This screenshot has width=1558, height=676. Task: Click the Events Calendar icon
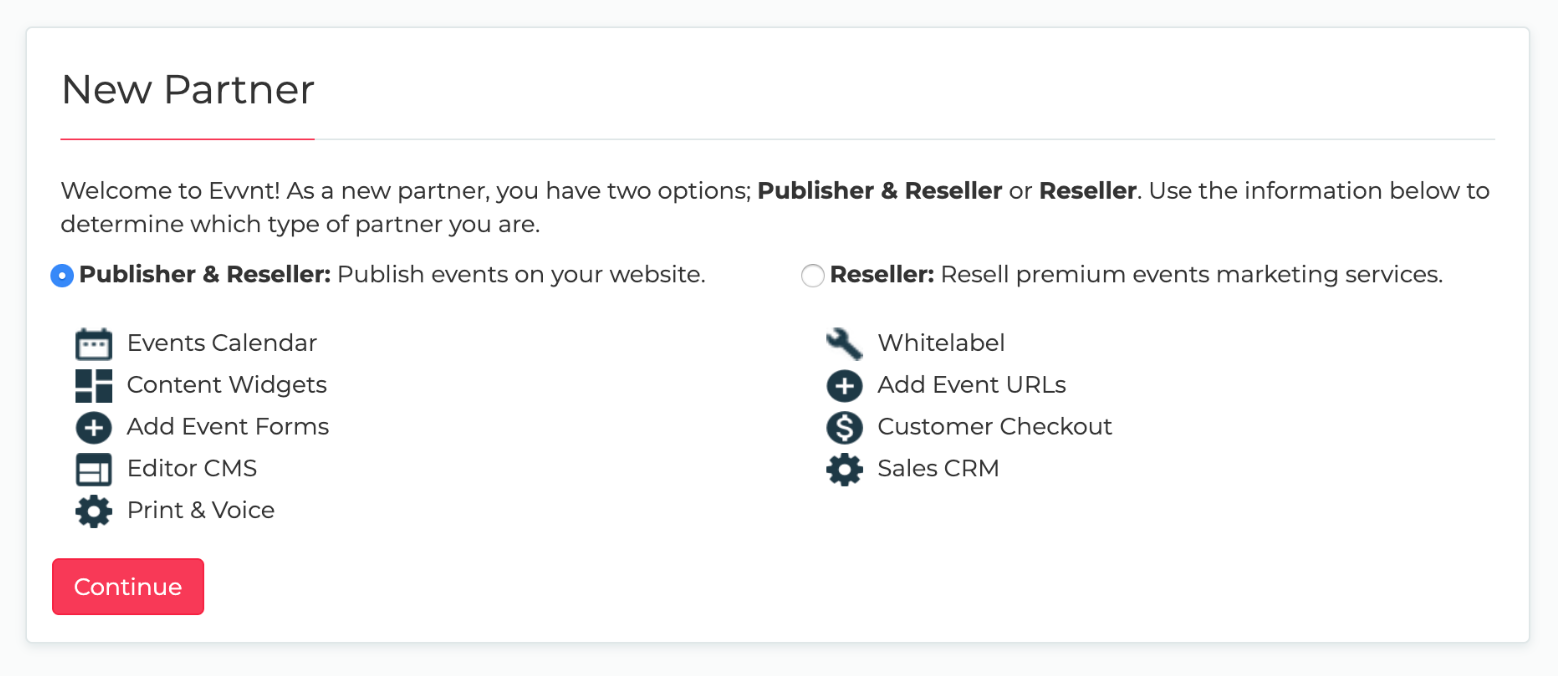[94, 344]
